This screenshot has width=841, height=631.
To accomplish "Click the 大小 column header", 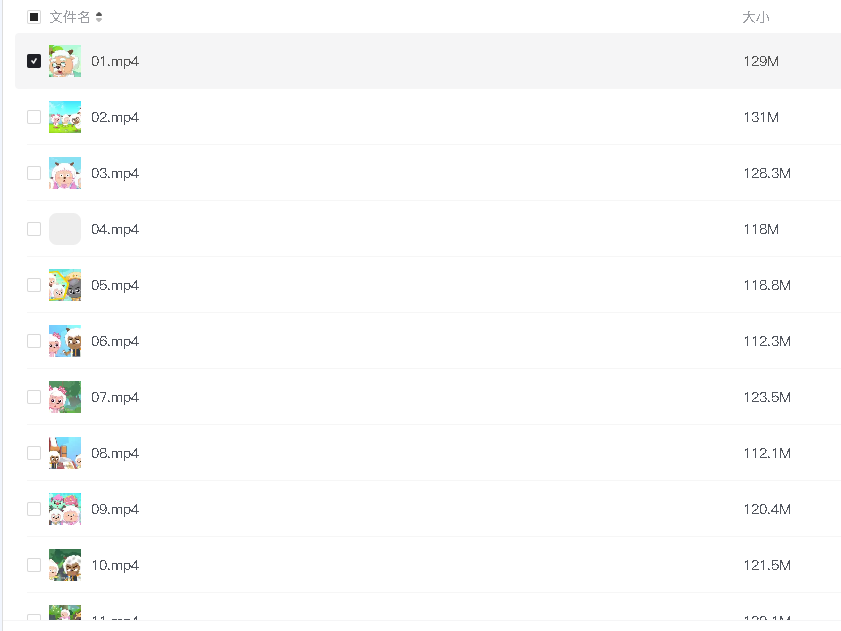I will [x=755, y=17].
